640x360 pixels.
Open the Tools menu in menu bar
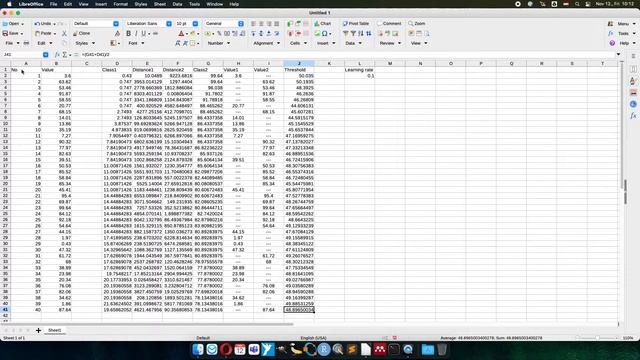pos(194,4)
